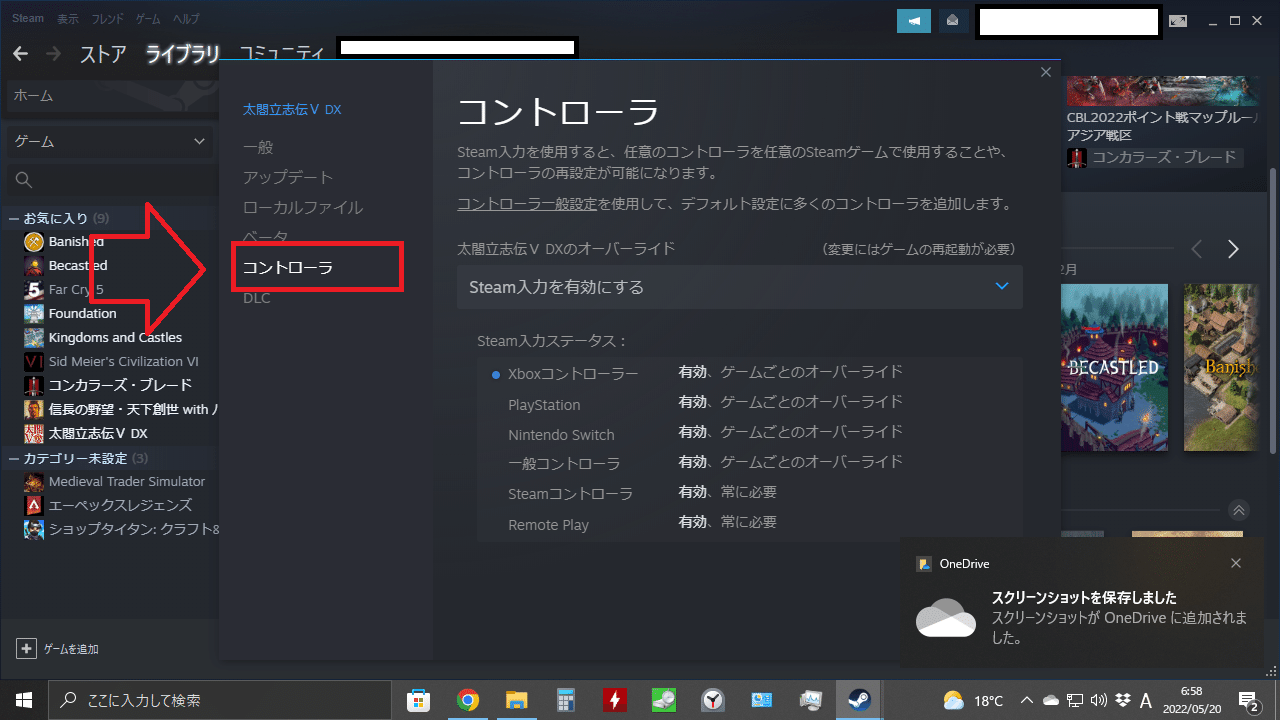Click the 太閤立志伝V DX library icon

pyautogui.click(x=34, y=434)
